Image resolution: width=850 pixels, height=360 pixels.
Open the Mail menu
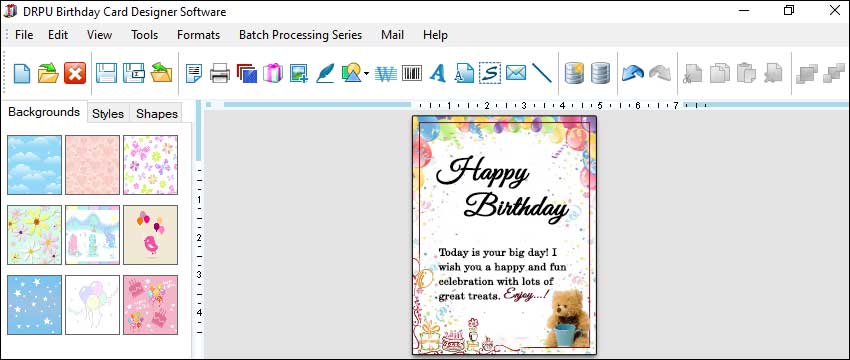pyautogui.click(x=392, y=35)
